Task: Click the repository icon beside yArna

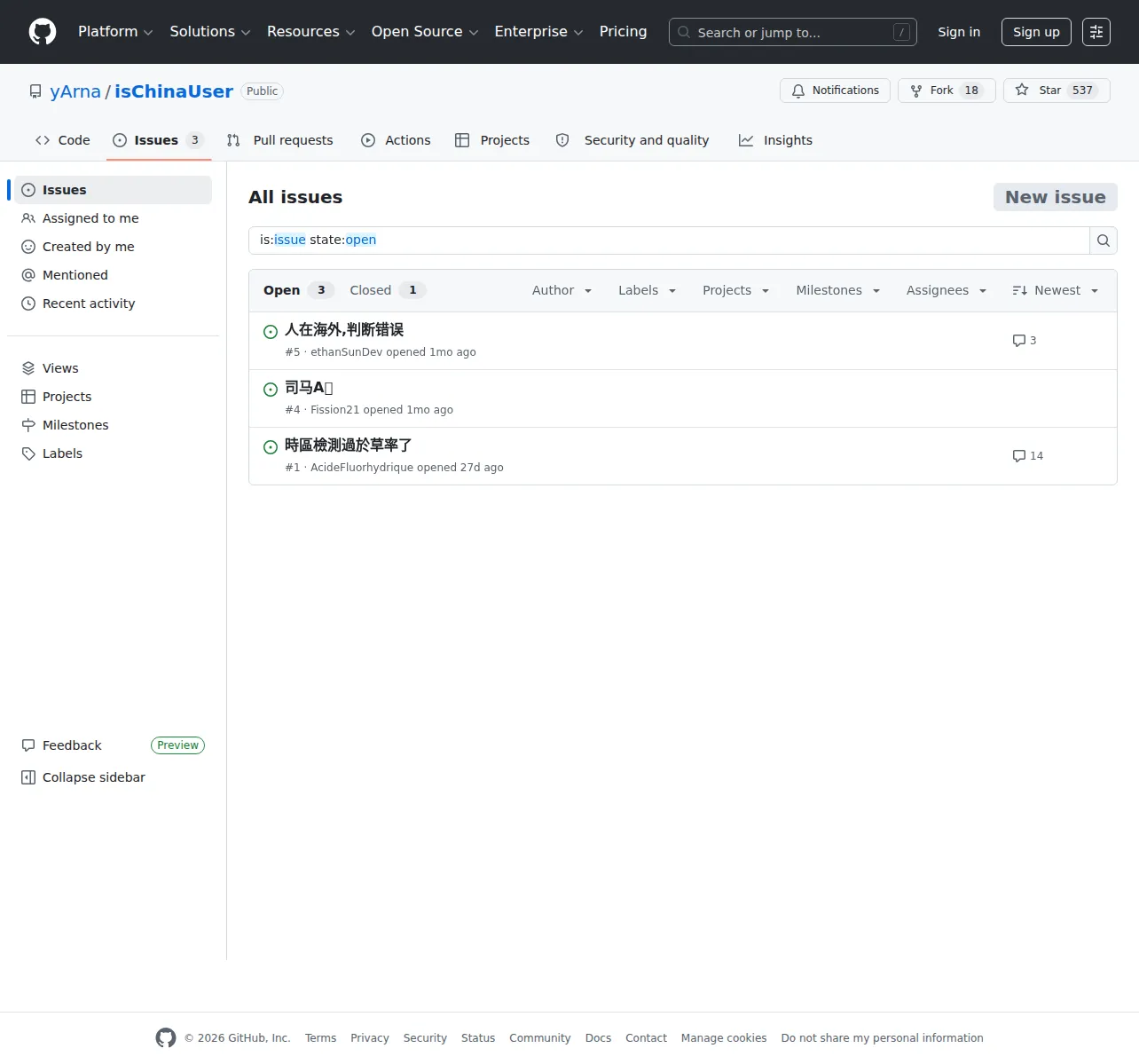Action: (x=35, y=91)
